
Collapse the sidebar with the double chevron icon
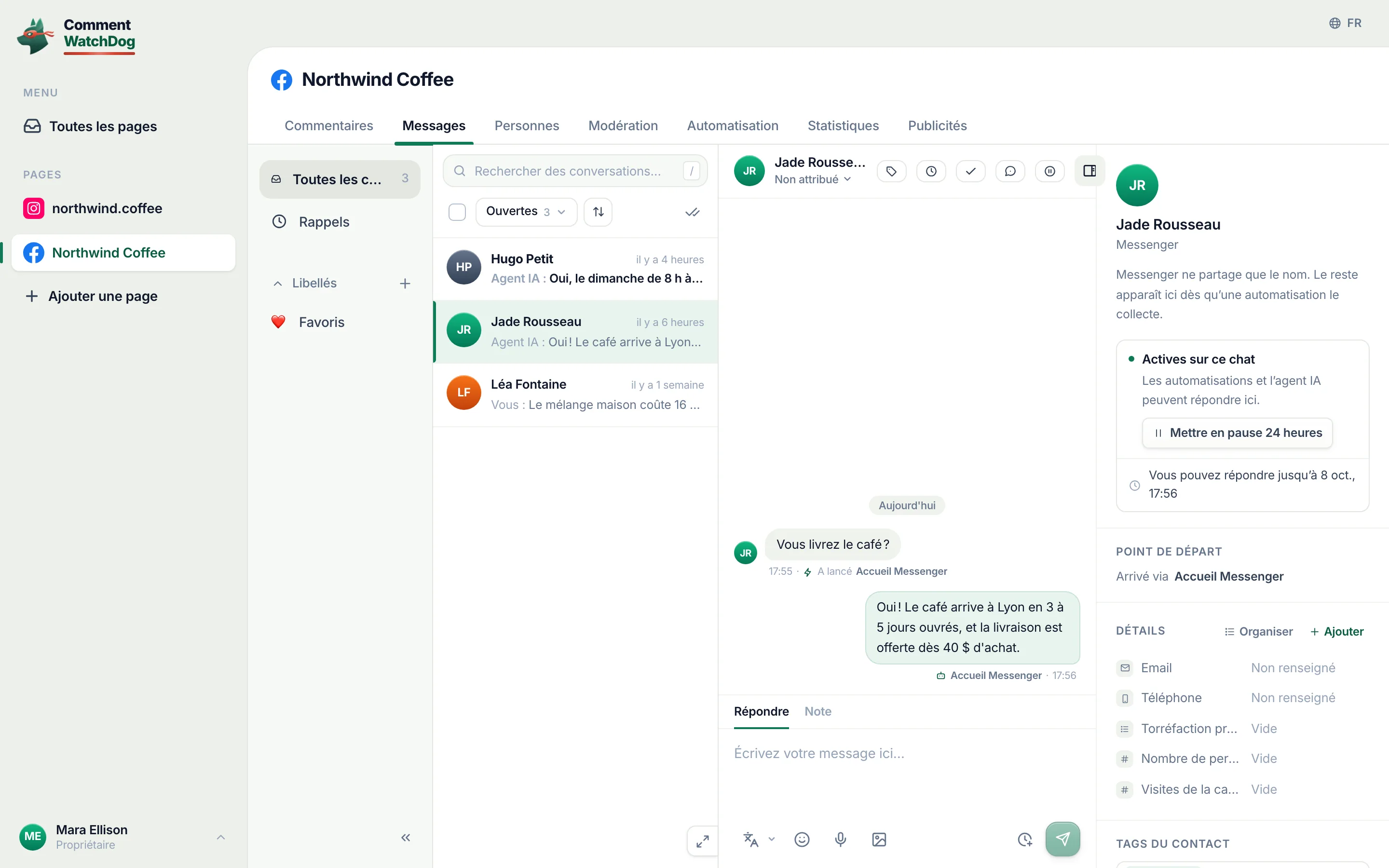(406, 838)
